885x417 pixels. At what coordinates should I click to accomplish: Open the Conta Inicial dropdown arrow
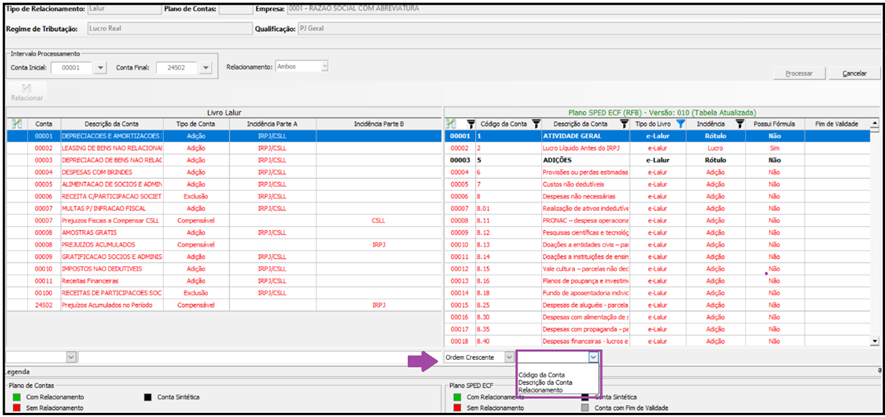coord(99,68)
